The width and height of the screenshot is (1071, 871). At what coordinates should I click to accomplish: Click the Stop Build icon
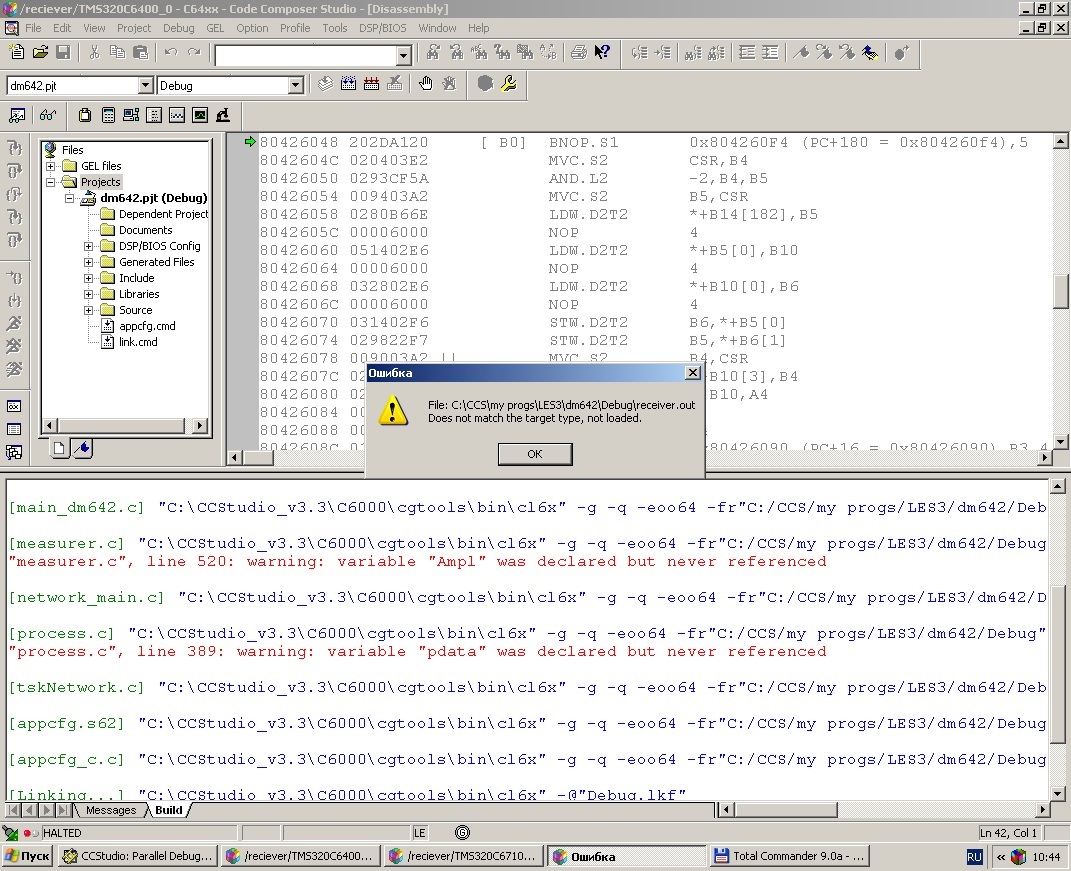click(x=395, y=84)
